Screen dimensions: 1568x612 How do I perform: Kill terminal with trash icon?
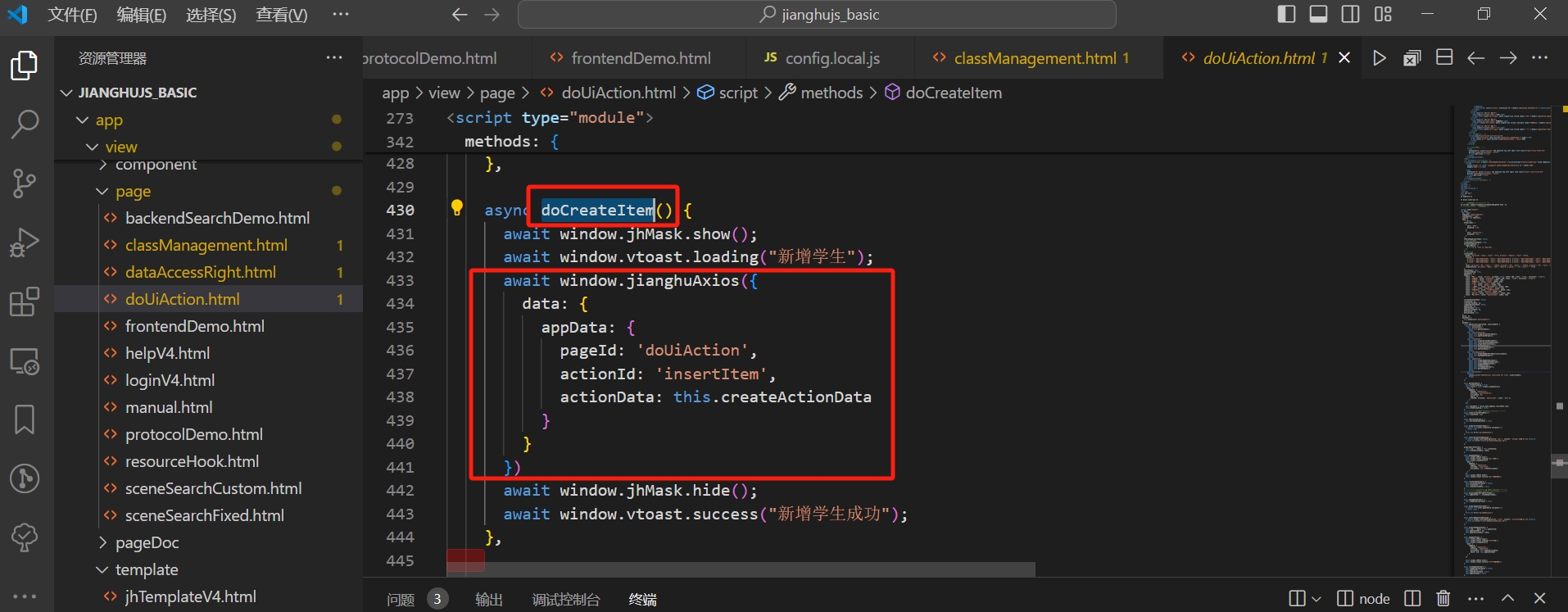(x=1443, y=599)
